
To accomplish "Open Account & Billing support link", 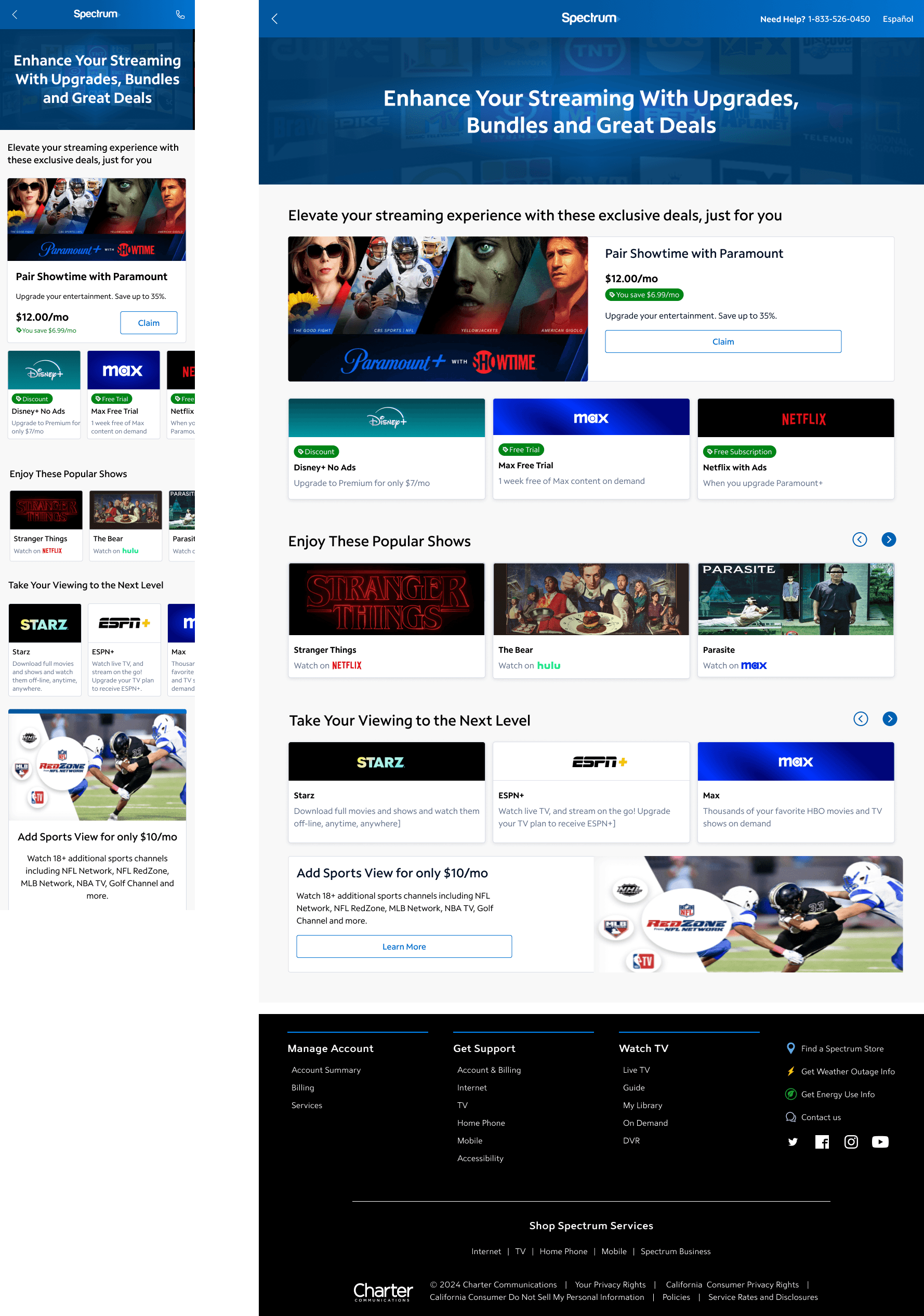I will 489,1070.
